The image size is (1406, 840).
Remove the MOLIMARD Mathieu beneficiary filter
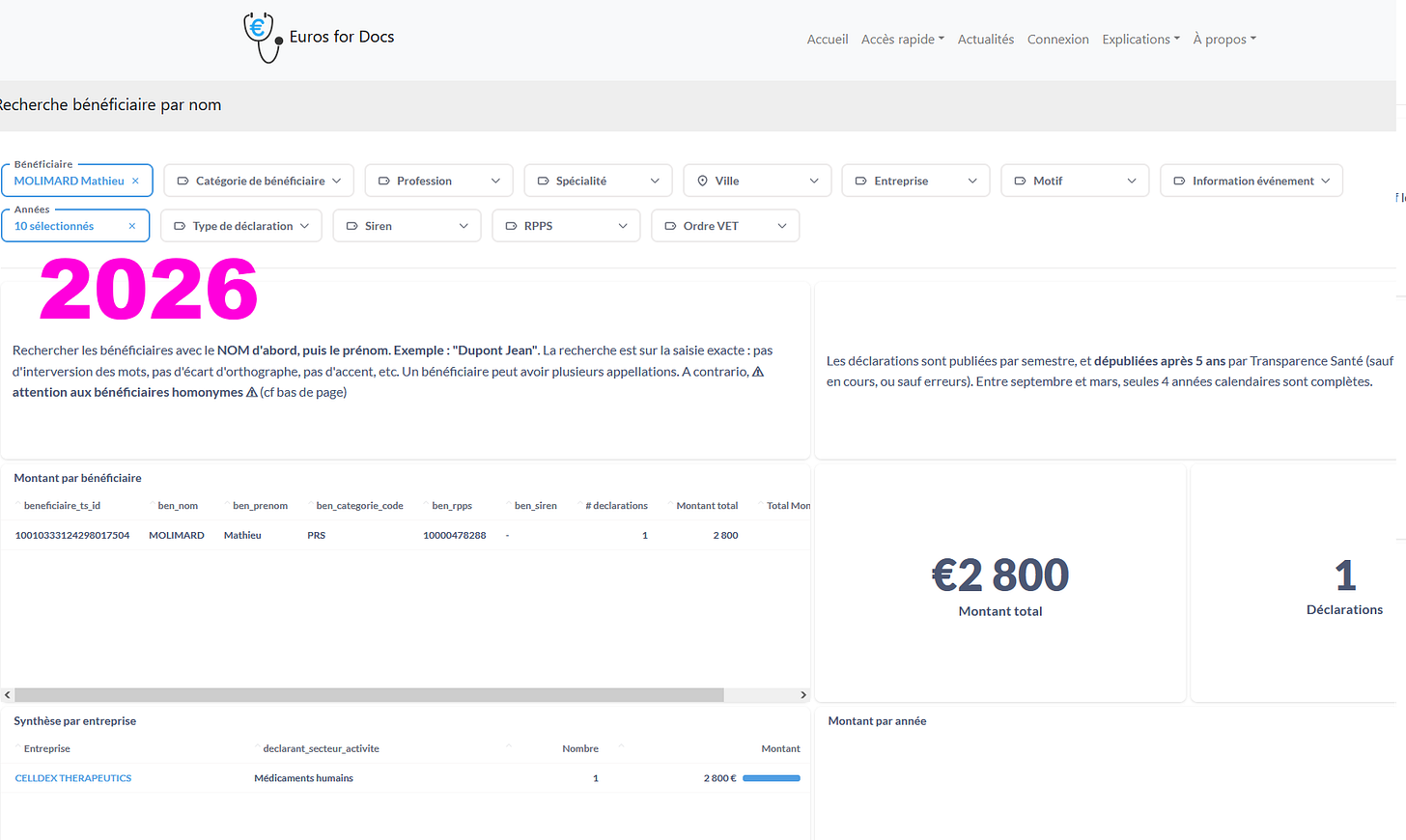[135, 182]
